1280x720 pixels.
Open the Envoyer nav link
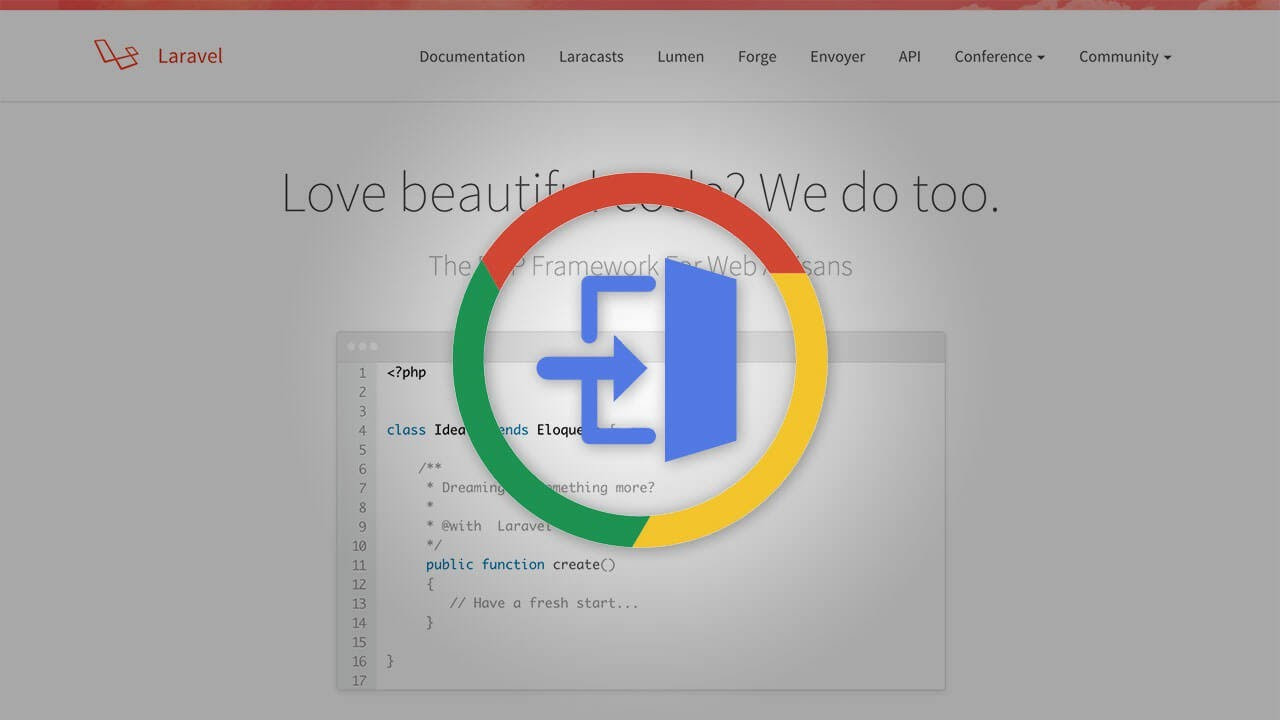[837, 57]
